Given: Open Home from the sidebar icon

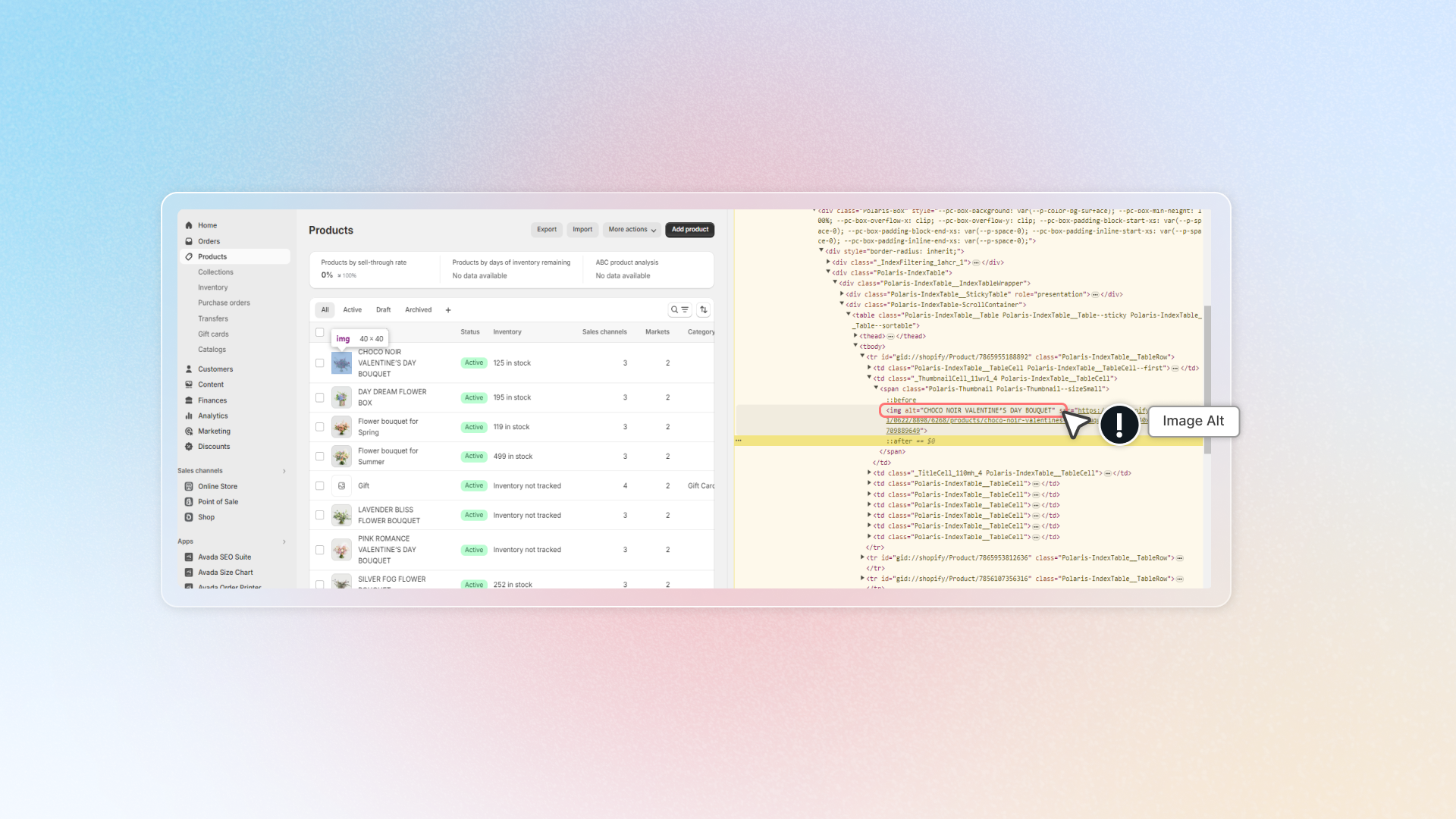Looking at the screenshot, I should pos(189,225).
